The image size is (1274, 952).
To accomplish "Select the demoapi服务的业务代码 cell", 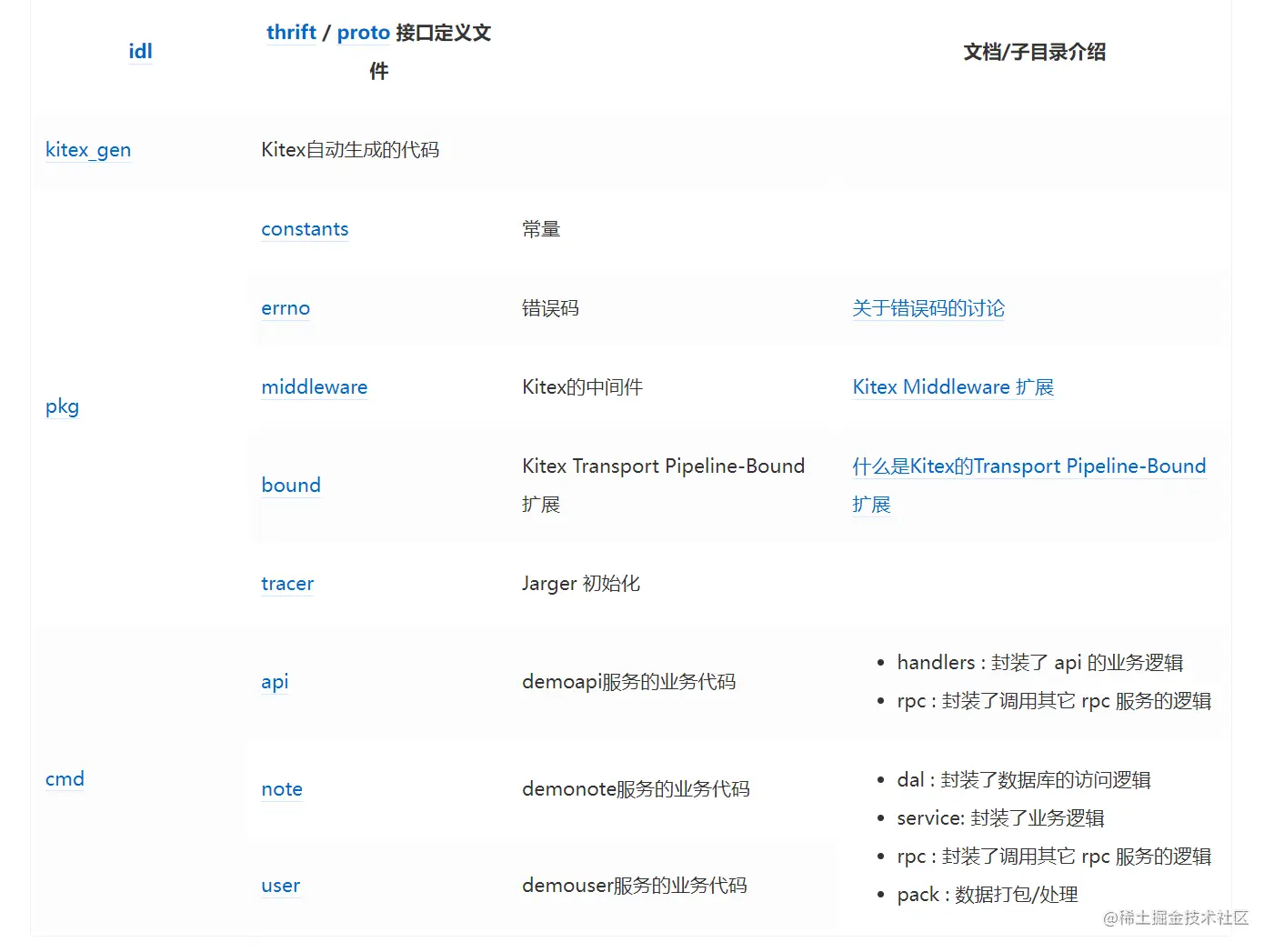I will tap(628, 682).
